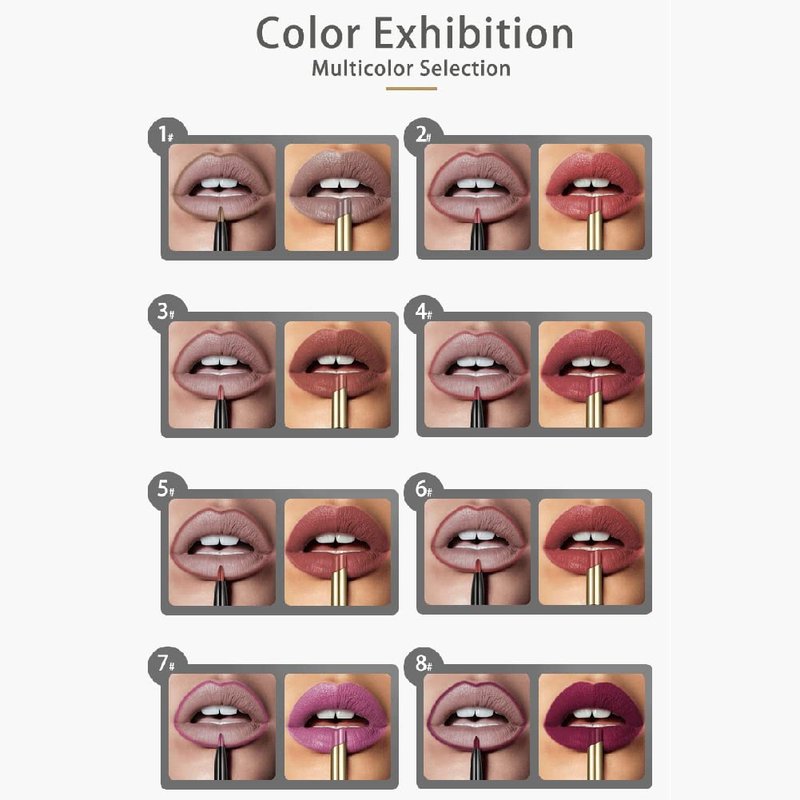800x800 pixels.
Task: Click the 4# number badge
Action: click(422, 311)
